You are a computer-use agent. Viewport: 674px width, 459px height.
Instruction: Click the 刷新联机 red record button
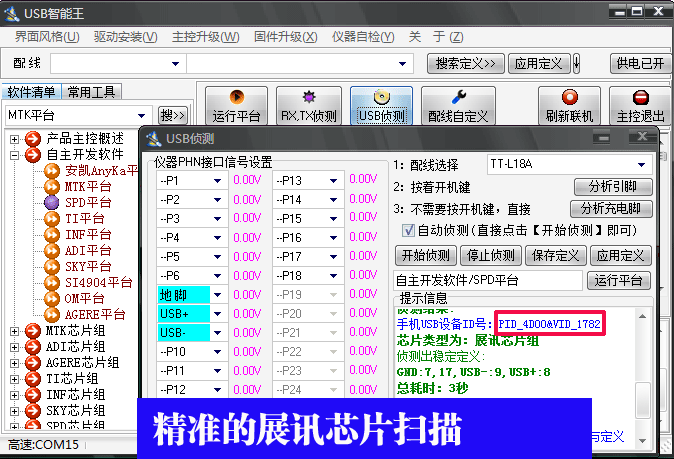point(569,106)
